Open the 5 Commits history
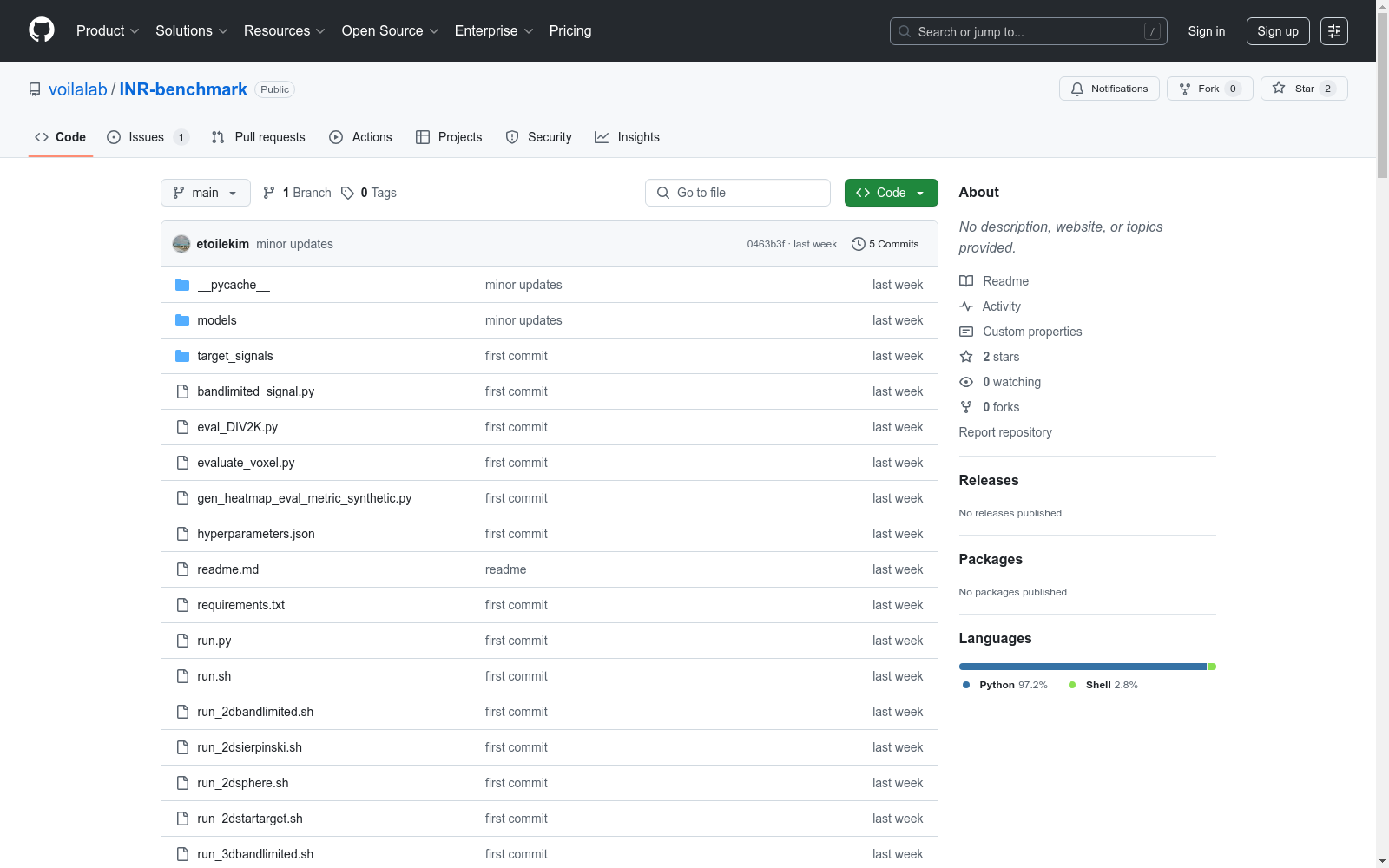 [885, 244]
